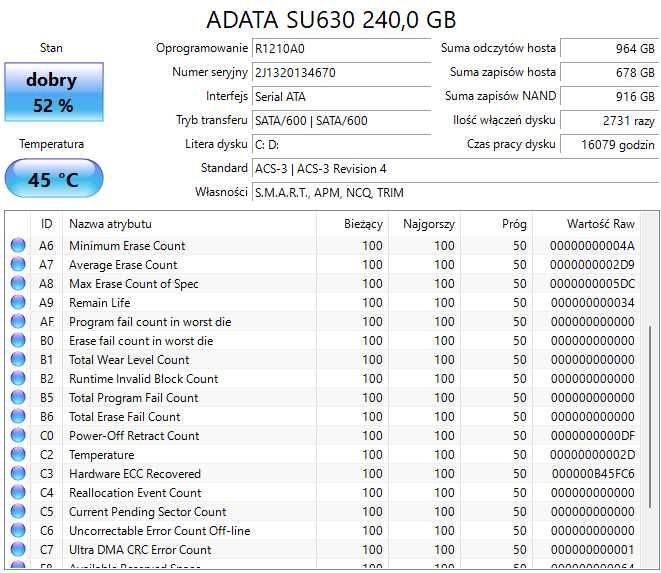Click the CRC error raw value 000000000001

[592, 550]
